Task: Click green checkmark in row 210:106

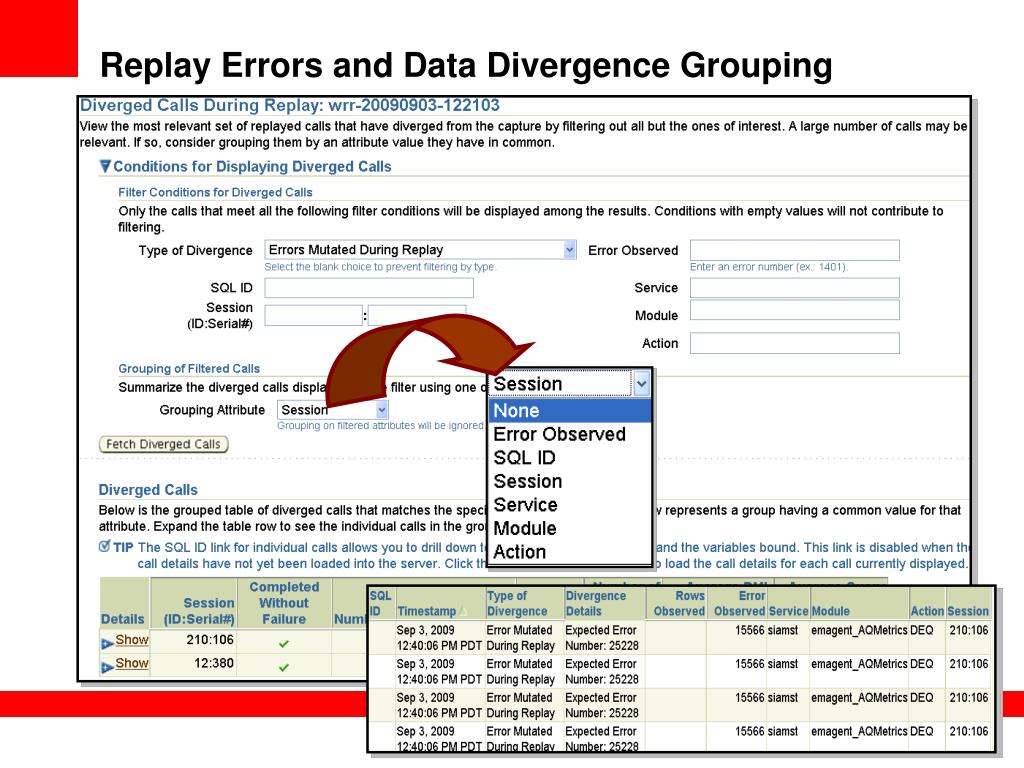Action: (283, 643)
